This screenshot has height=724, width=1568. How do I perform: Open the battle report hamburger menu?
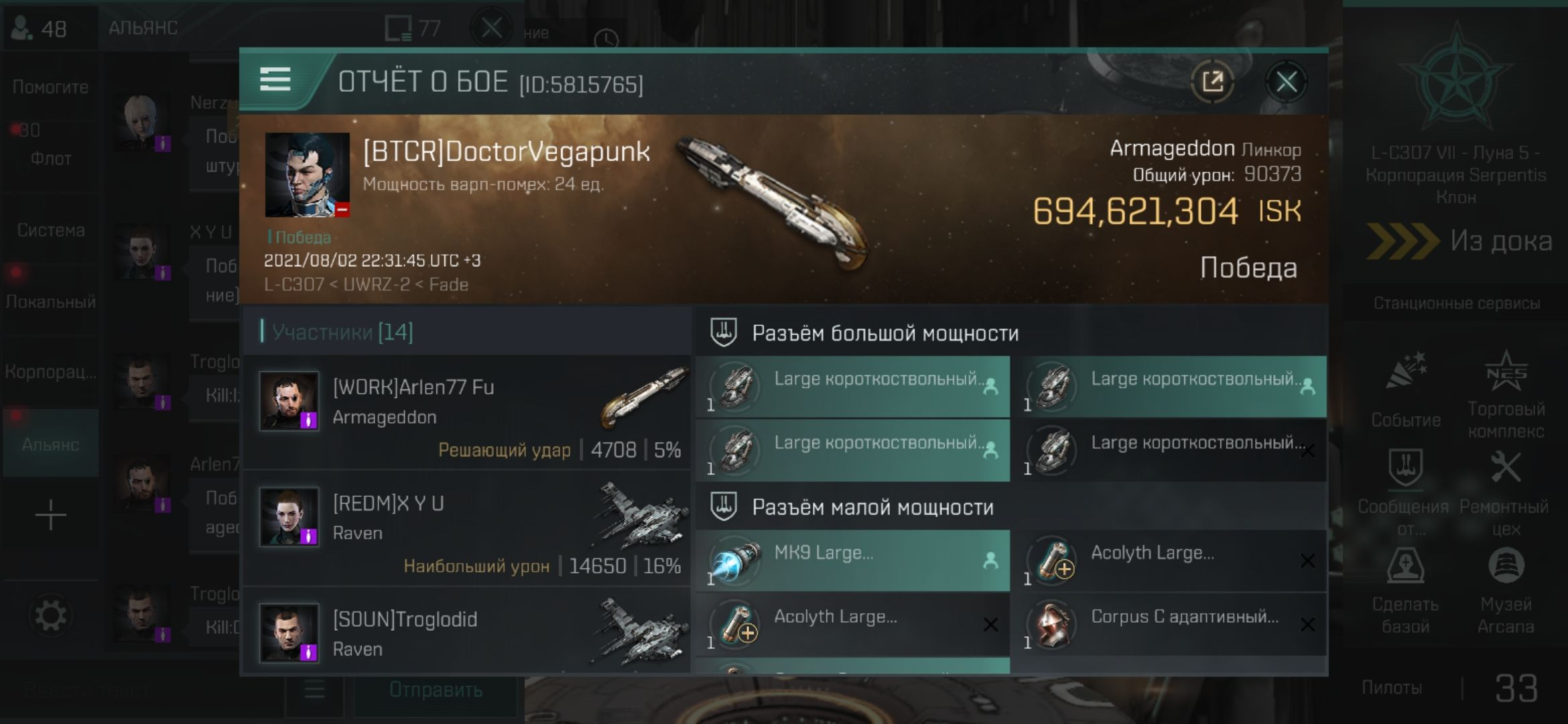coord(275,80)
